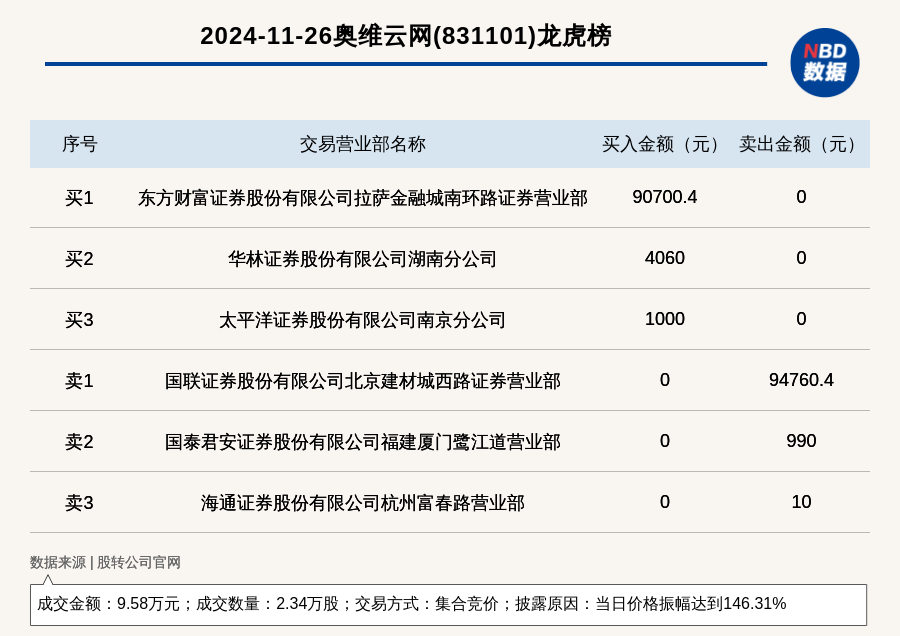This screenshot has height=636, width=900.
Task: Click the buy amount 1000
Action: 665,319
